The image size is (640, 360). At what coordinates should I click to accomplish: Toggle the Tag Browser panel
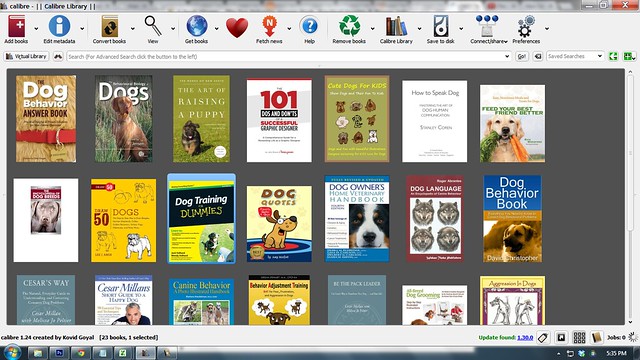point(543,337)
